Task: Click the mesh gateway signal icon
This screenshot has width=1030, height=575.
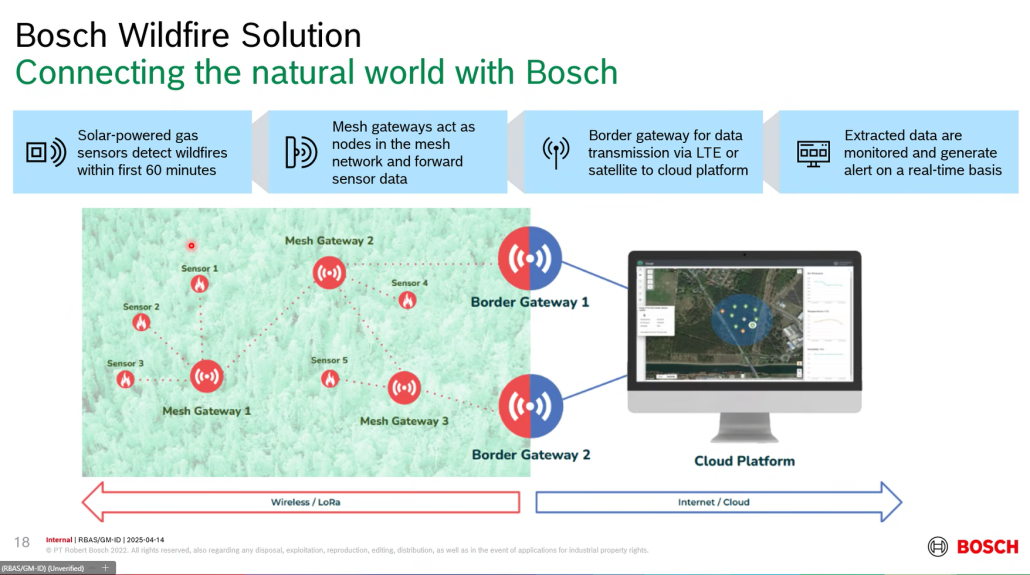Action: pyautogui.click(x=302, y=152)
